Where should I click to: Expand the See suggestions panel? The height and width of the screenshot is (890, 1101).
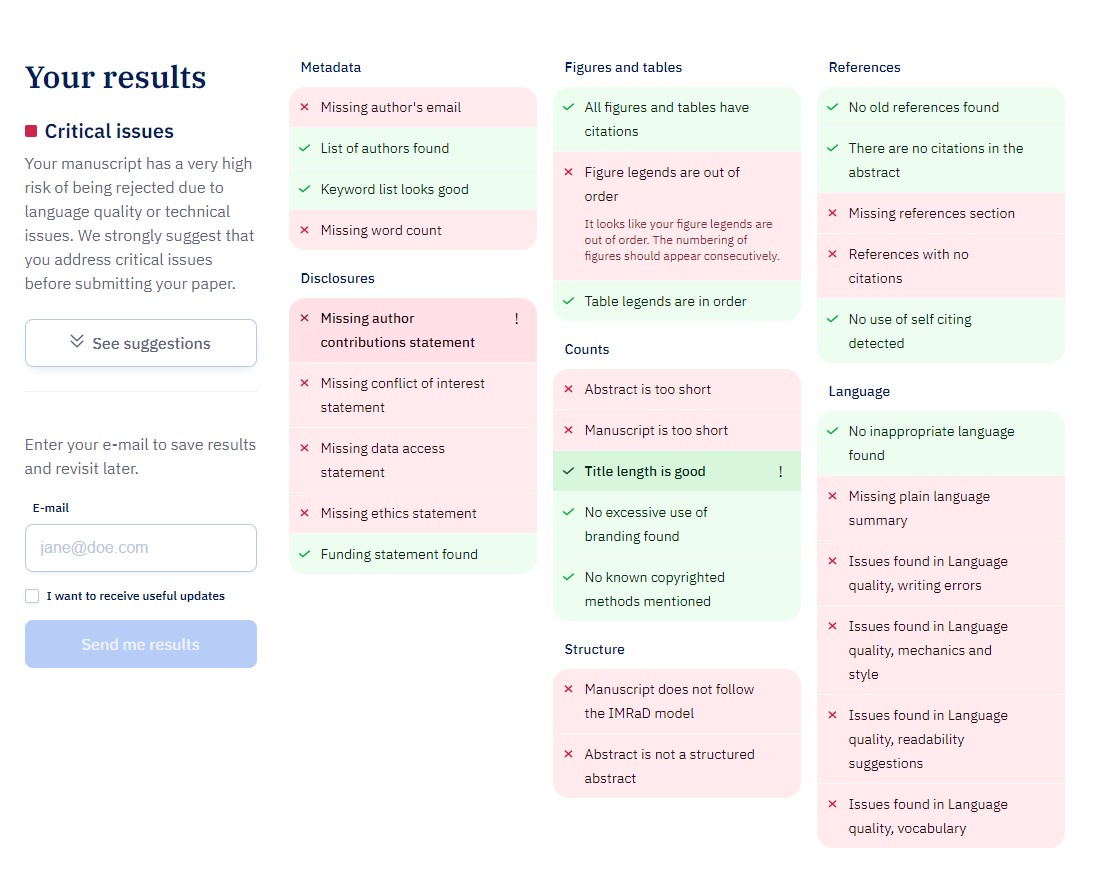coord(140,342)
